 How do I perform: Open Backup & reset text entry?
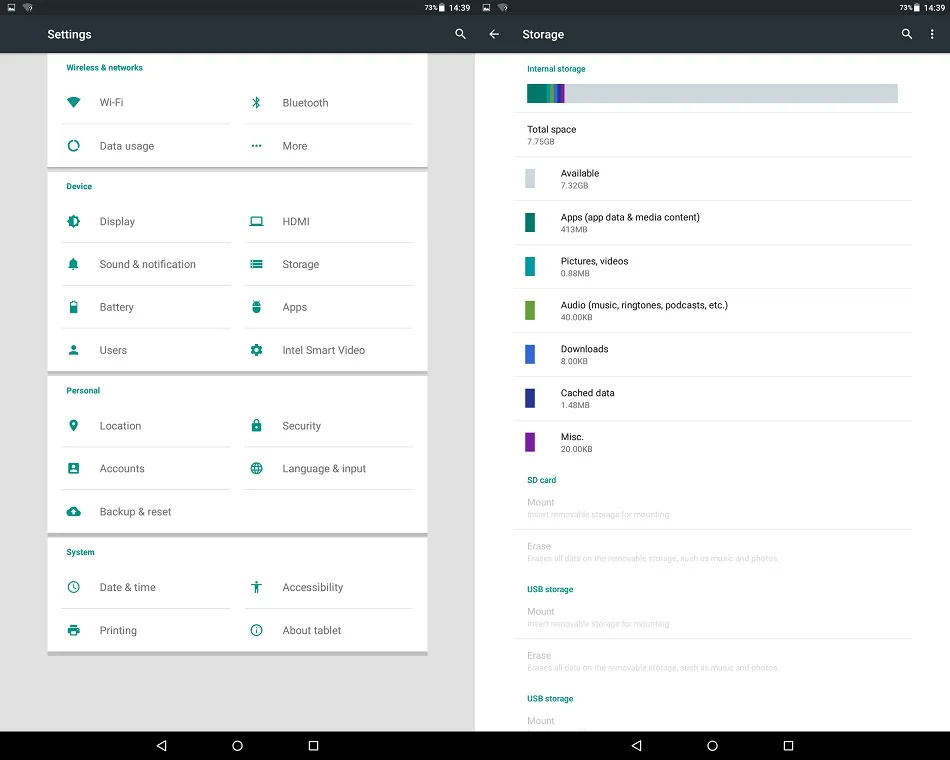[x=135, y=511]
